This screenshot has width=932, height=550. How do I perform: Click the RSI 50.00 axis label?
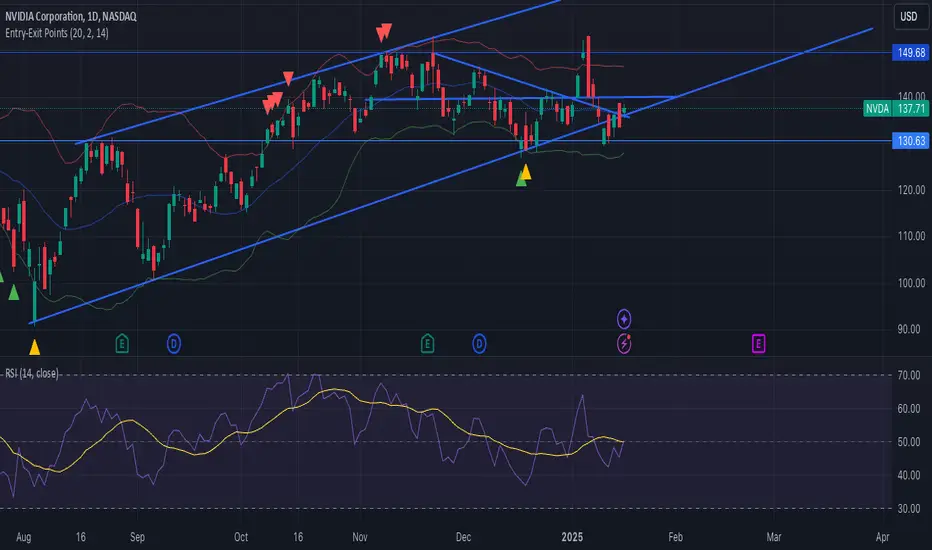coord(909,442)
